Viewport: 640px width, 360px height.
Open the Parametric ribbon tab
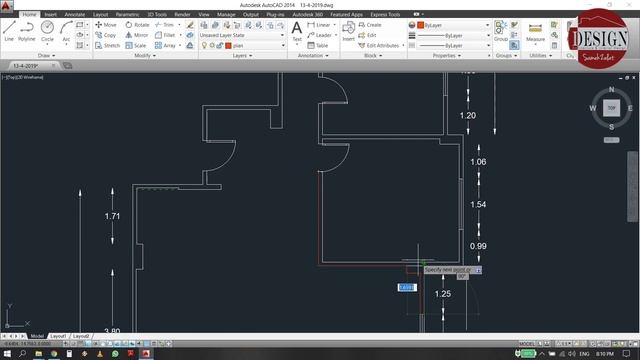coord(127,14)
